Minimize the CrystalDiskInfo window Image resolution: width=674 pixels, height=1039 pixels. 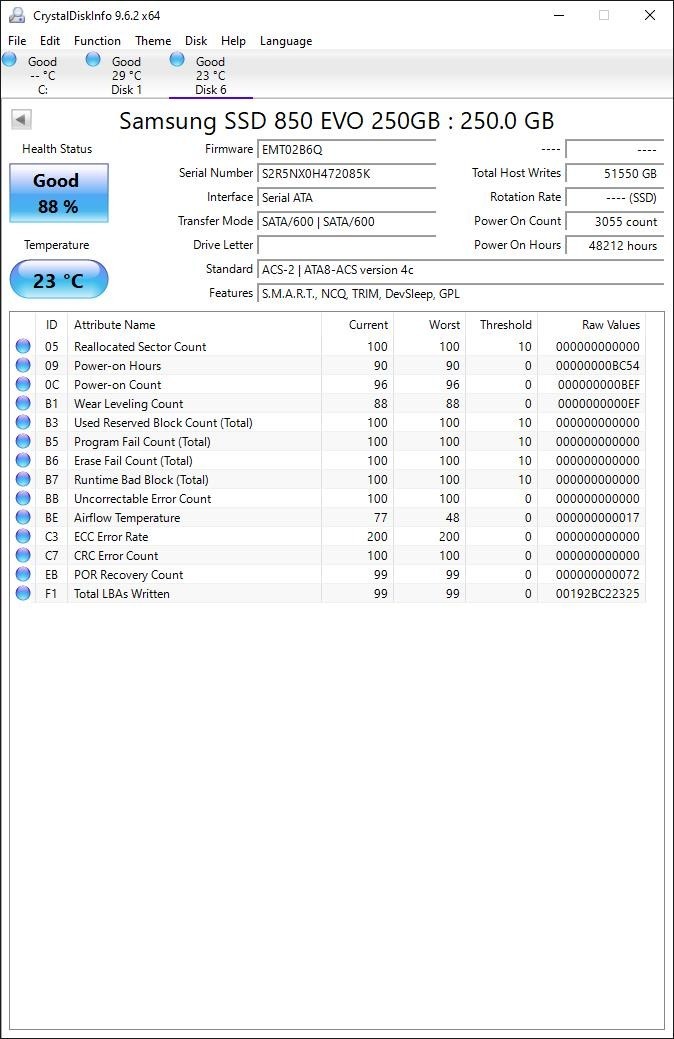point(559,15)
